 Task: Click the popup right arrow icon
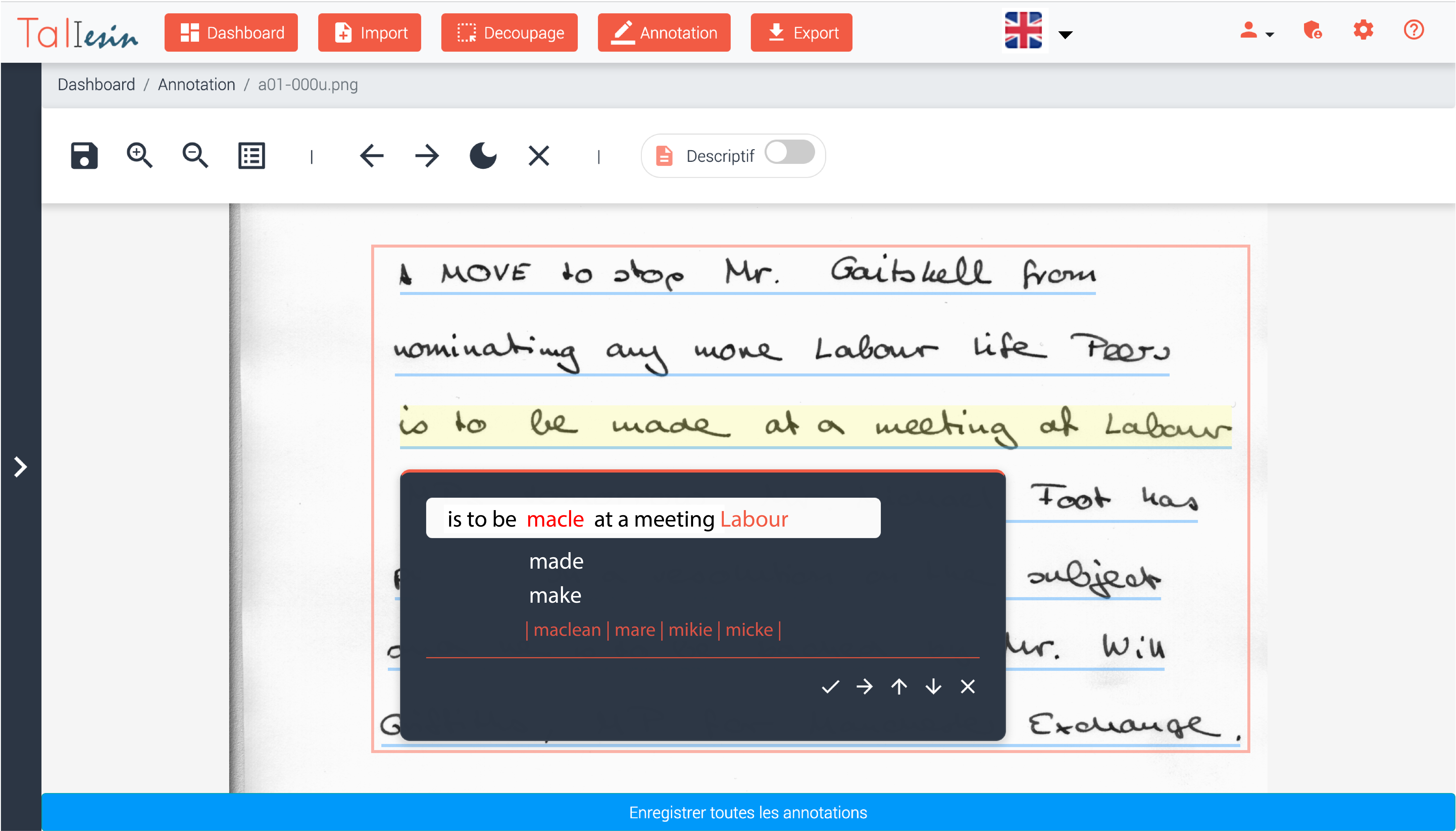[x=865, y=687]
